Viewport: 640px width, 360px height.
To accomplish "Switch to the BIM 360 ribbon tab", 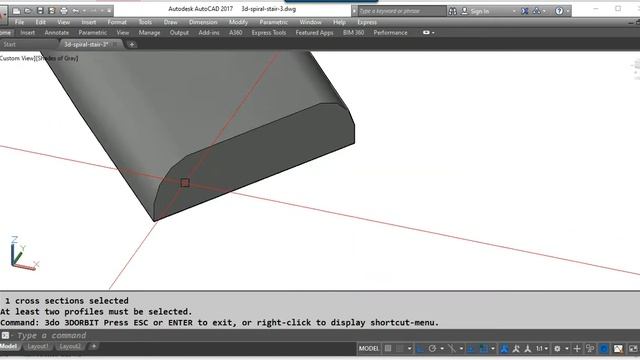I will point(353,33).
